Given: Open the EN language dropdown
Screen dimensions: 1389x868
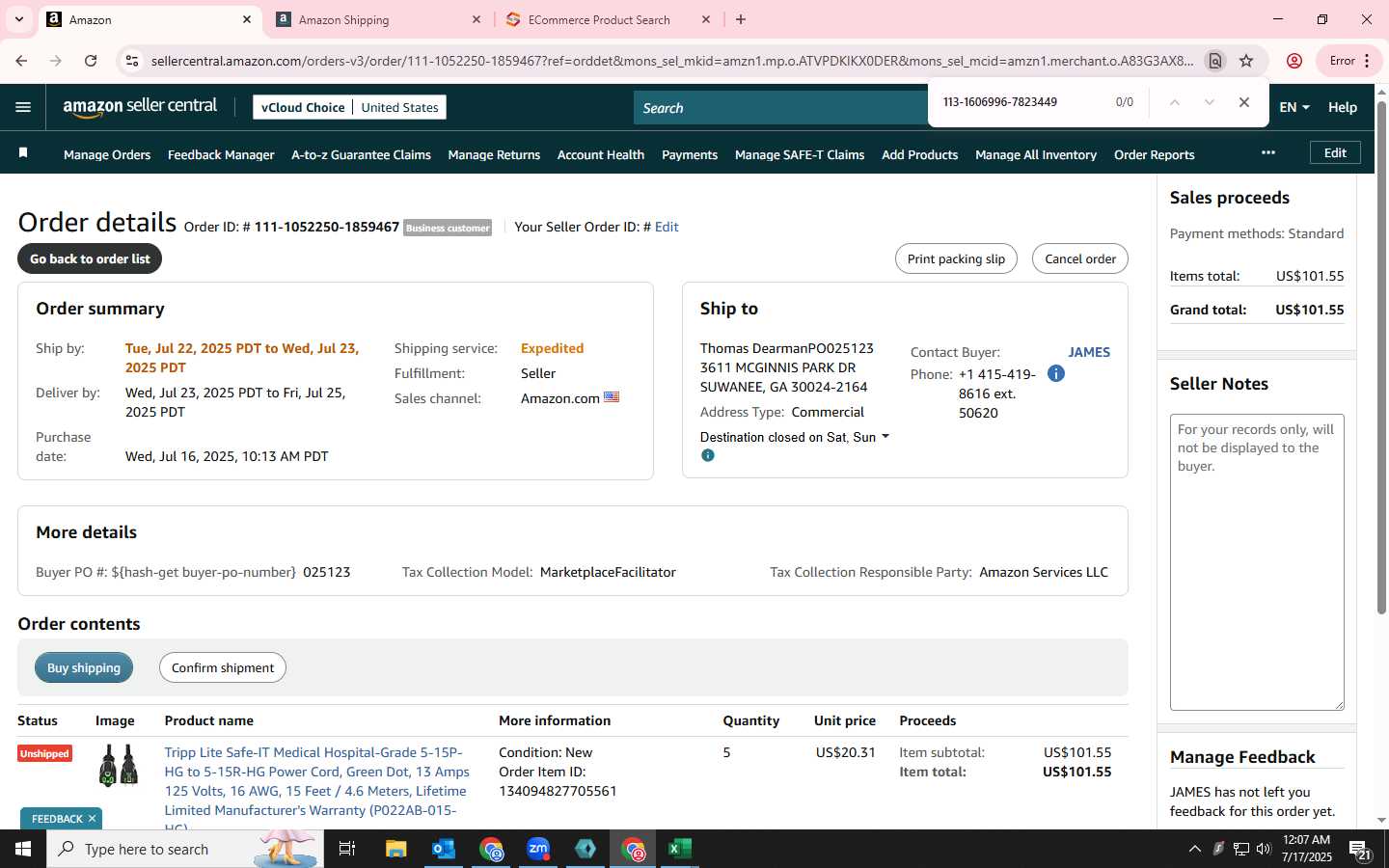Looking at the screenshot, I should pos(1294,107).
